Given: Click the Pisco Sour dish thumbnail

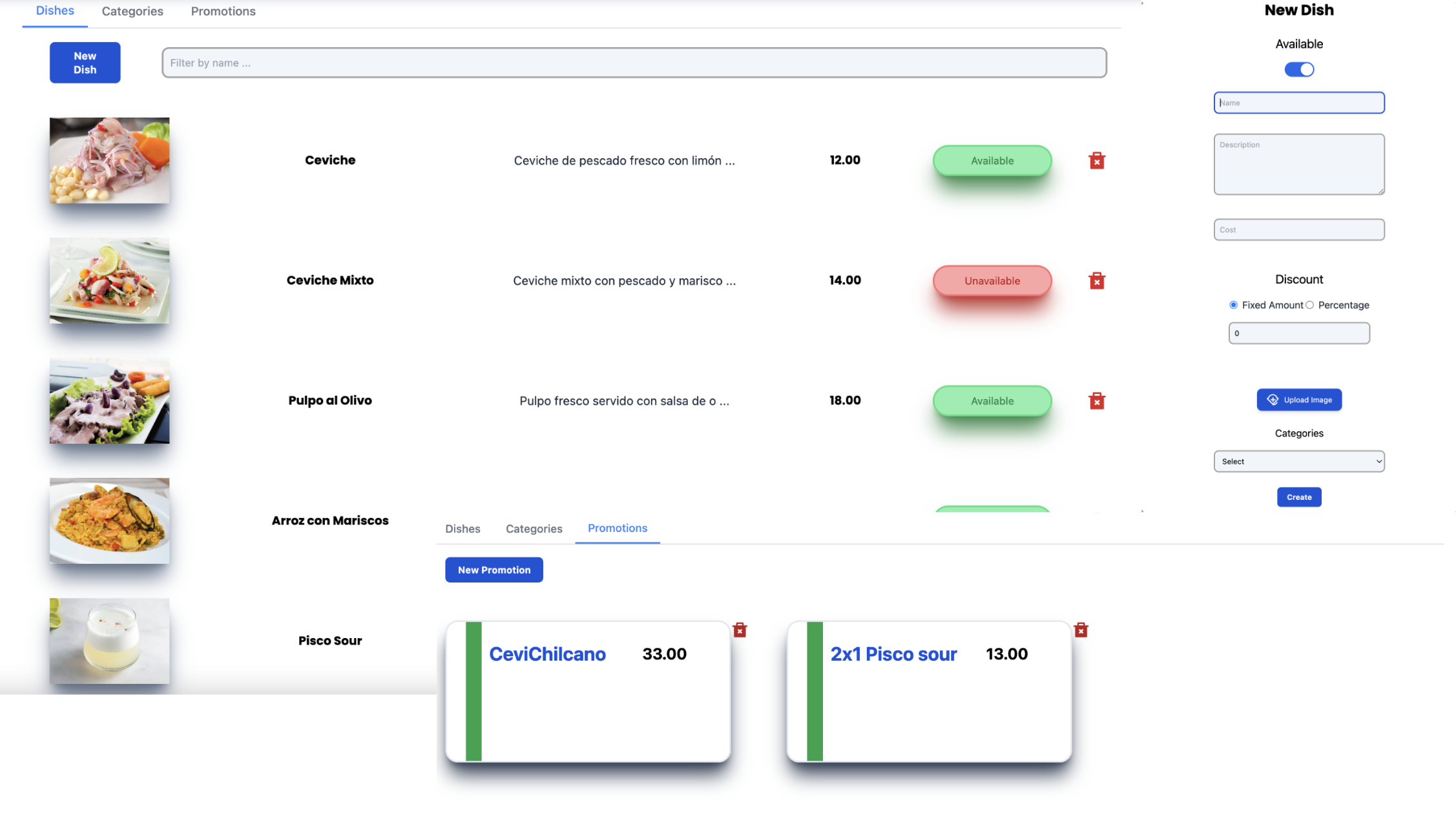Looking at the screenshot, I should [110, 641].
